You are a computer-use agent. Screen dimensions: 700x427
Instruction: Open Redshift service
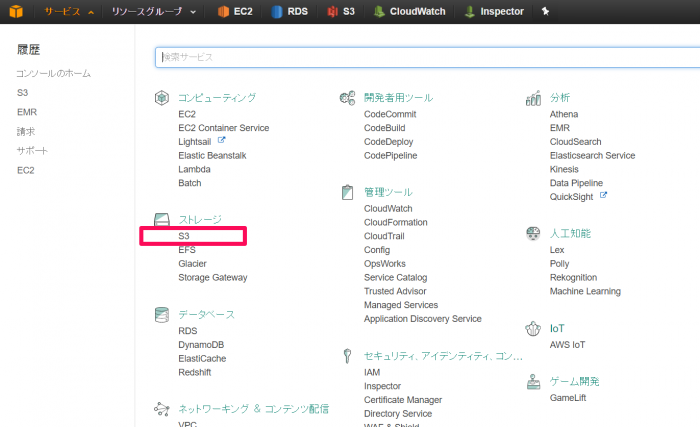(x=195, y=372)
